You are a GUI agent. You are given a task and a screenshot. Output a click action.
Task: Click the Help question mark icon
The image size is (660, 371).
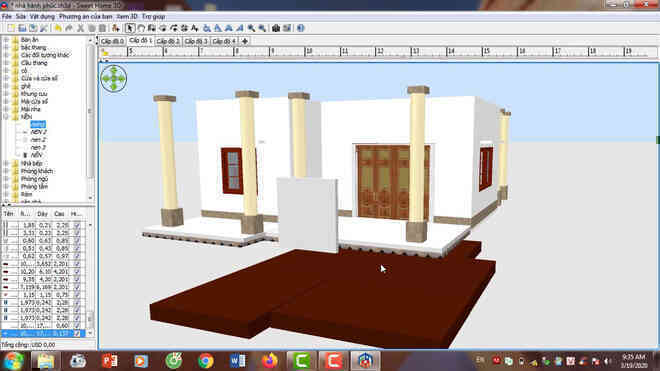coord(301,28)
